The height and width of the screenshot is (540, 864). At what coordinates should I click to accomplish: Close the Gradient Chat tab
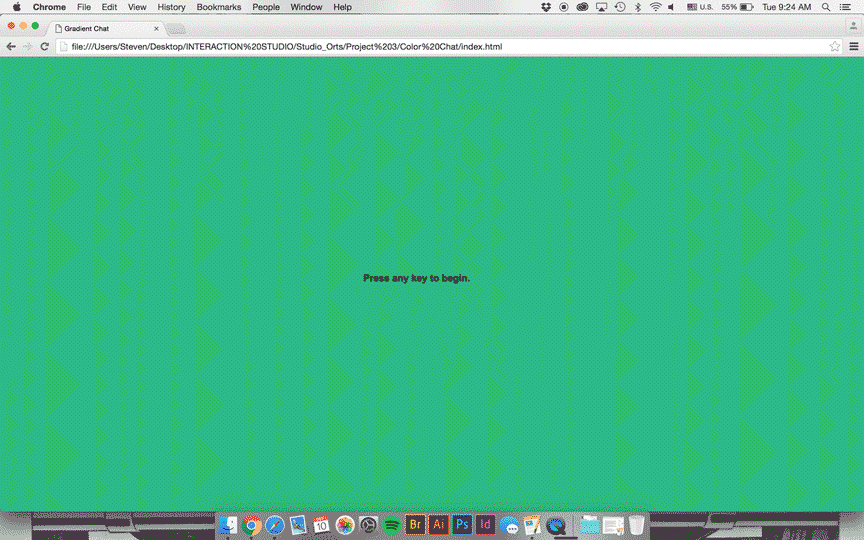pyautogui.click(x=156, y=29)
